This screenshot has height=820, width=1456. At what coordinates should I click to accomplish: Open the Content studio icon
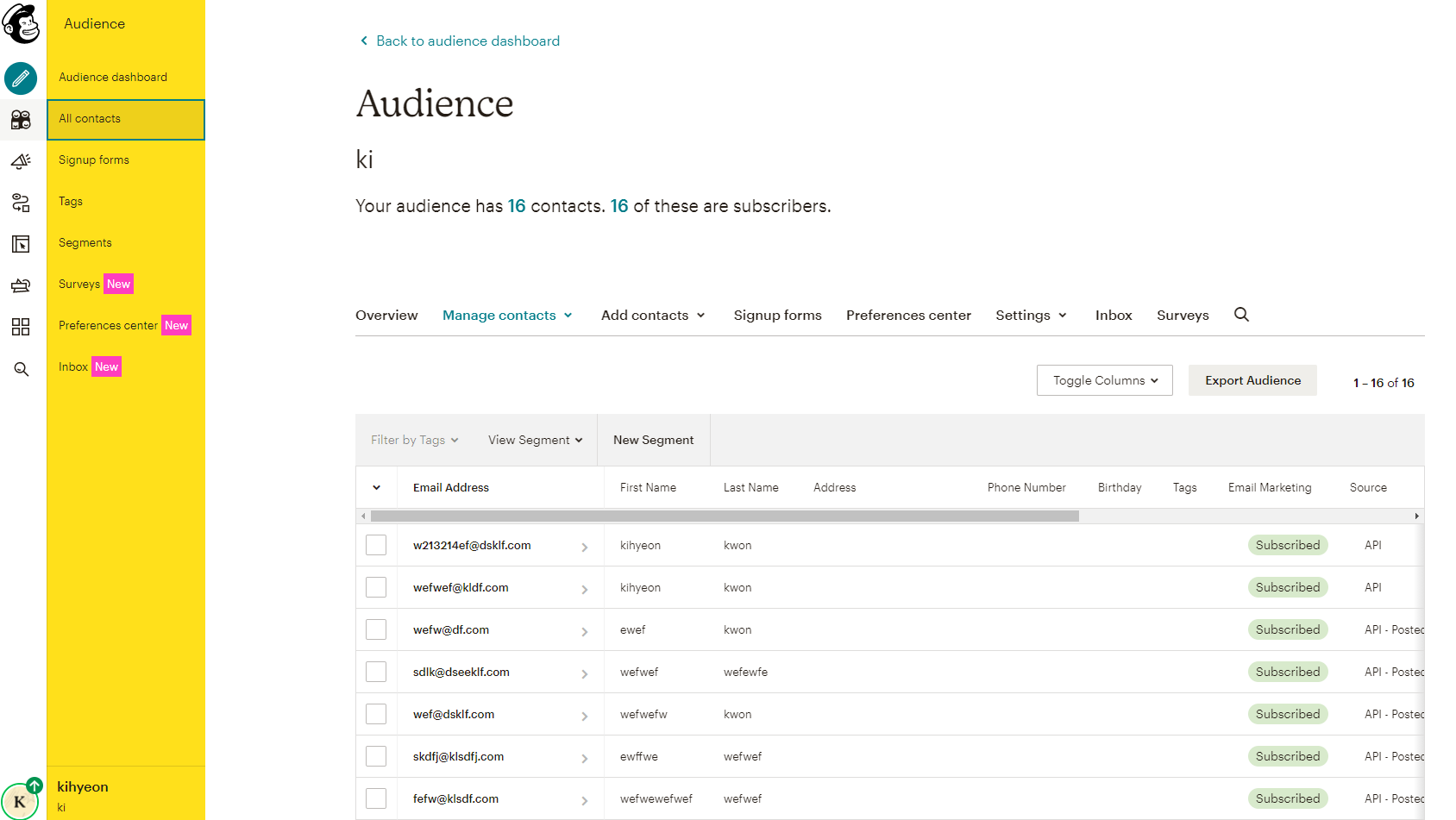point(21,285)
